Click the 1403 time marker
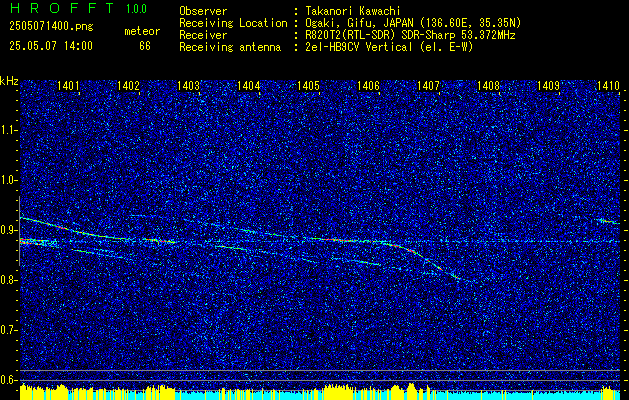The width and height of the screenshot is (629, 400). (189, 85)
